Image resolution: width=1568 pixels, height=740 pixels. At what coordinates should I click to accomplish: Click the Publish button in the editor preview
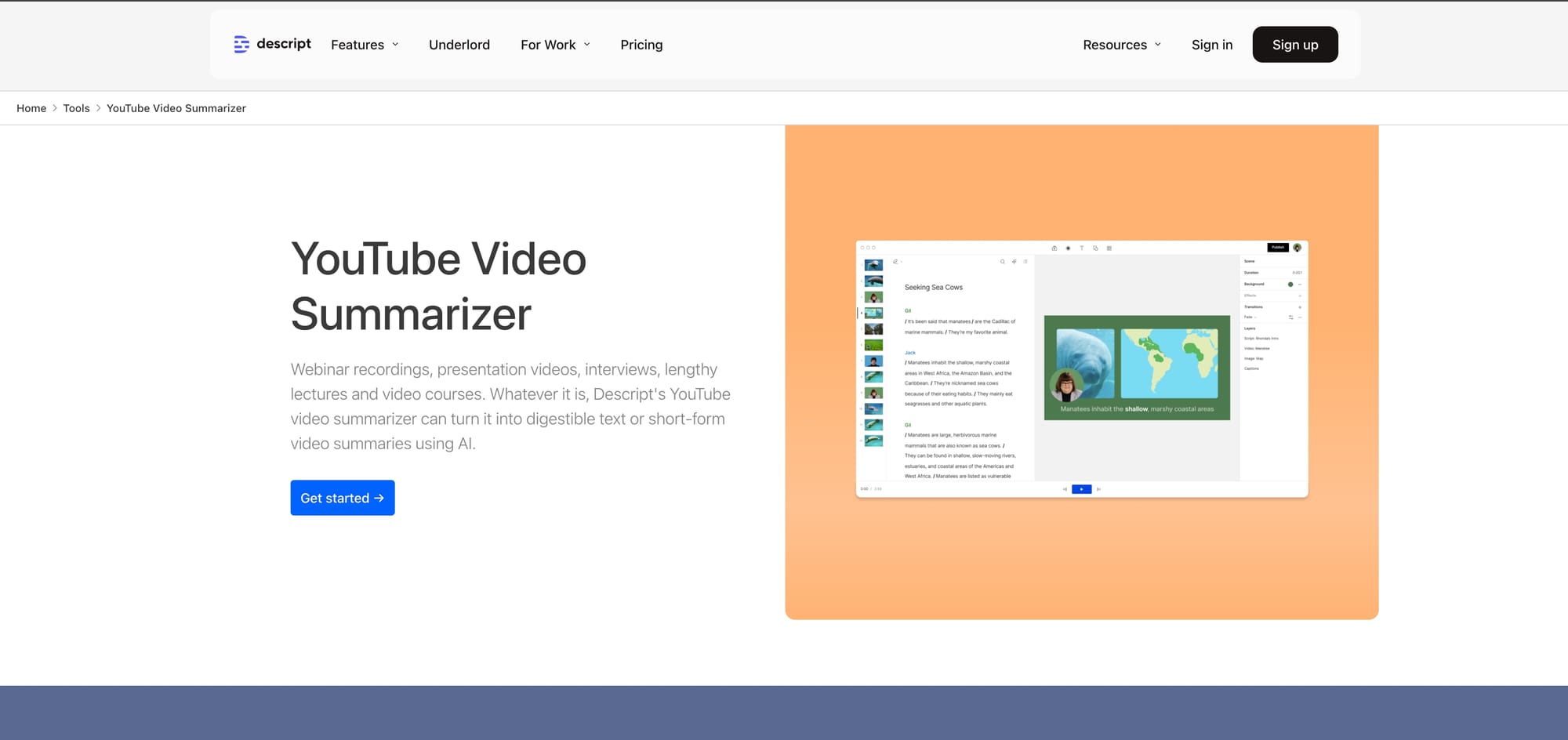[1278, 248]
